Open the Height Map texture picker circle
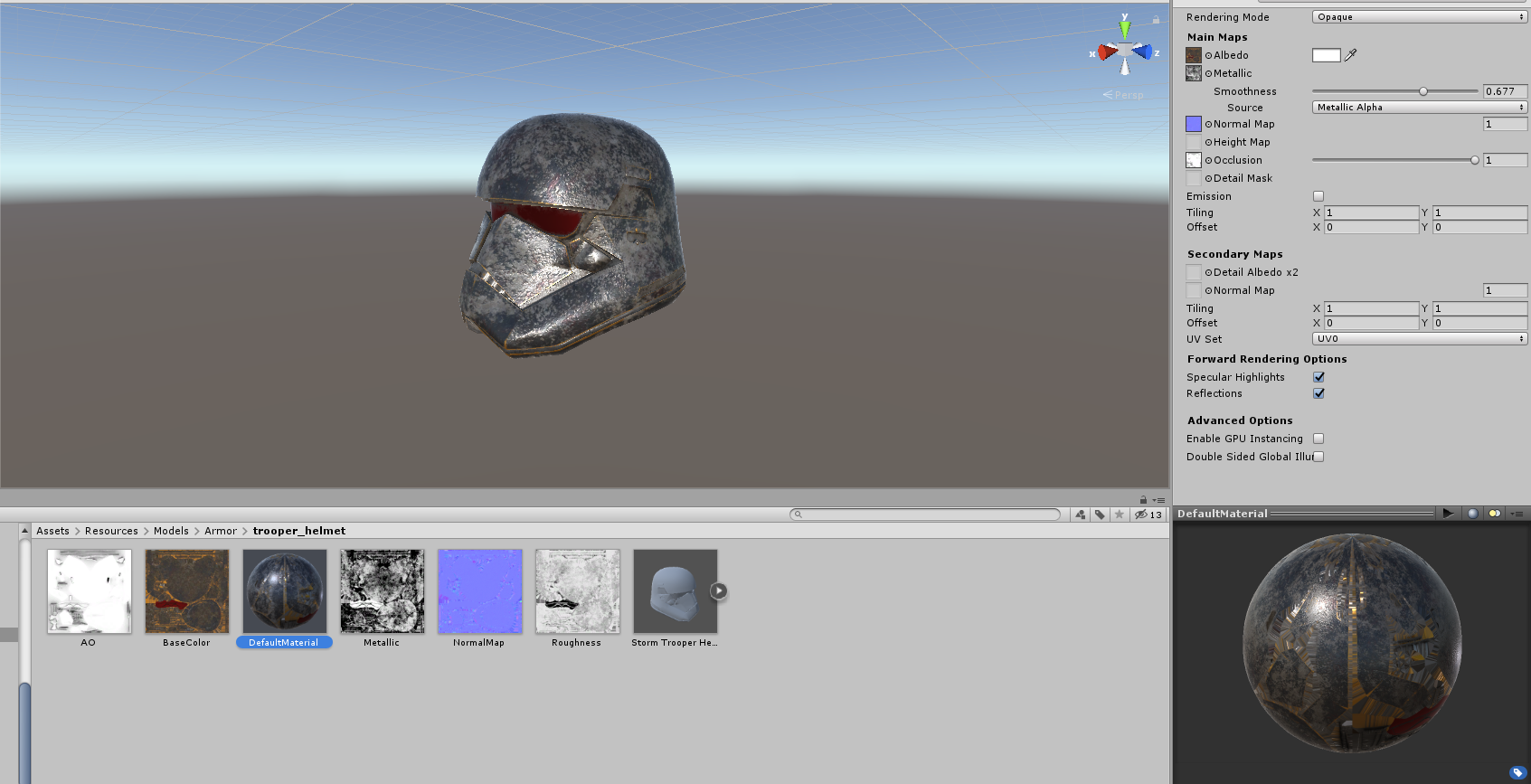 click(x=1208, y=143)
